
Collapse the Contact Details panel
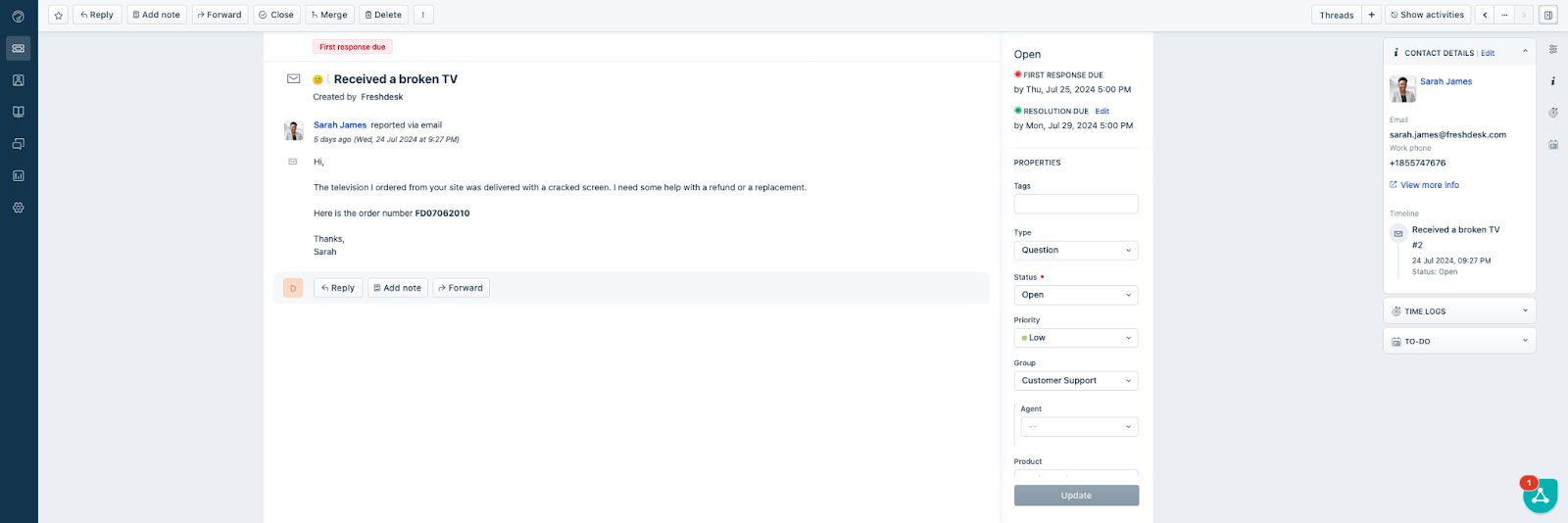coord(1525,52)
